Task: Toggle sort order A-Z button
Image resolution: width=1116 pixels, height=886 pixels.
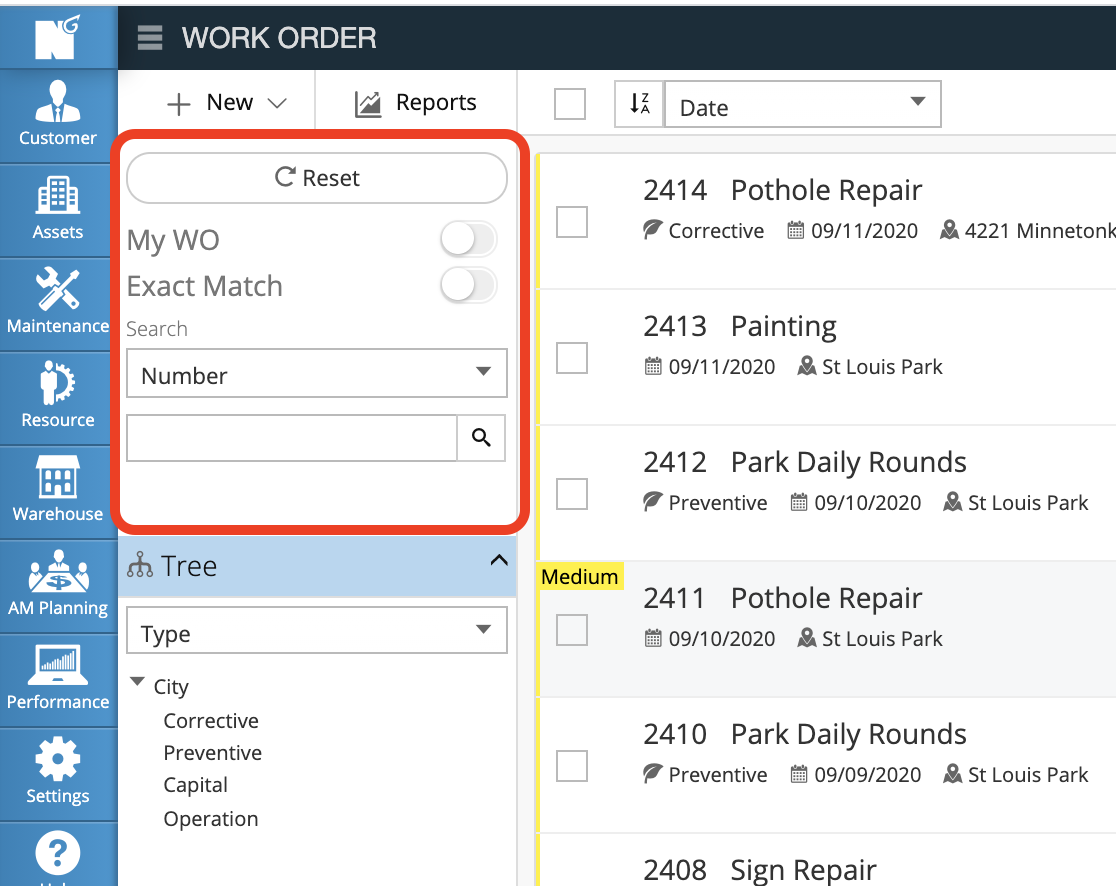Action: tap(639, 104)
